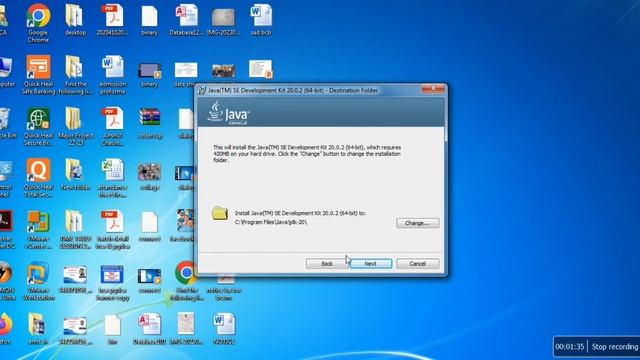
Task: Open the Google Chrome desktop shortcut
Action: point(38,23)
